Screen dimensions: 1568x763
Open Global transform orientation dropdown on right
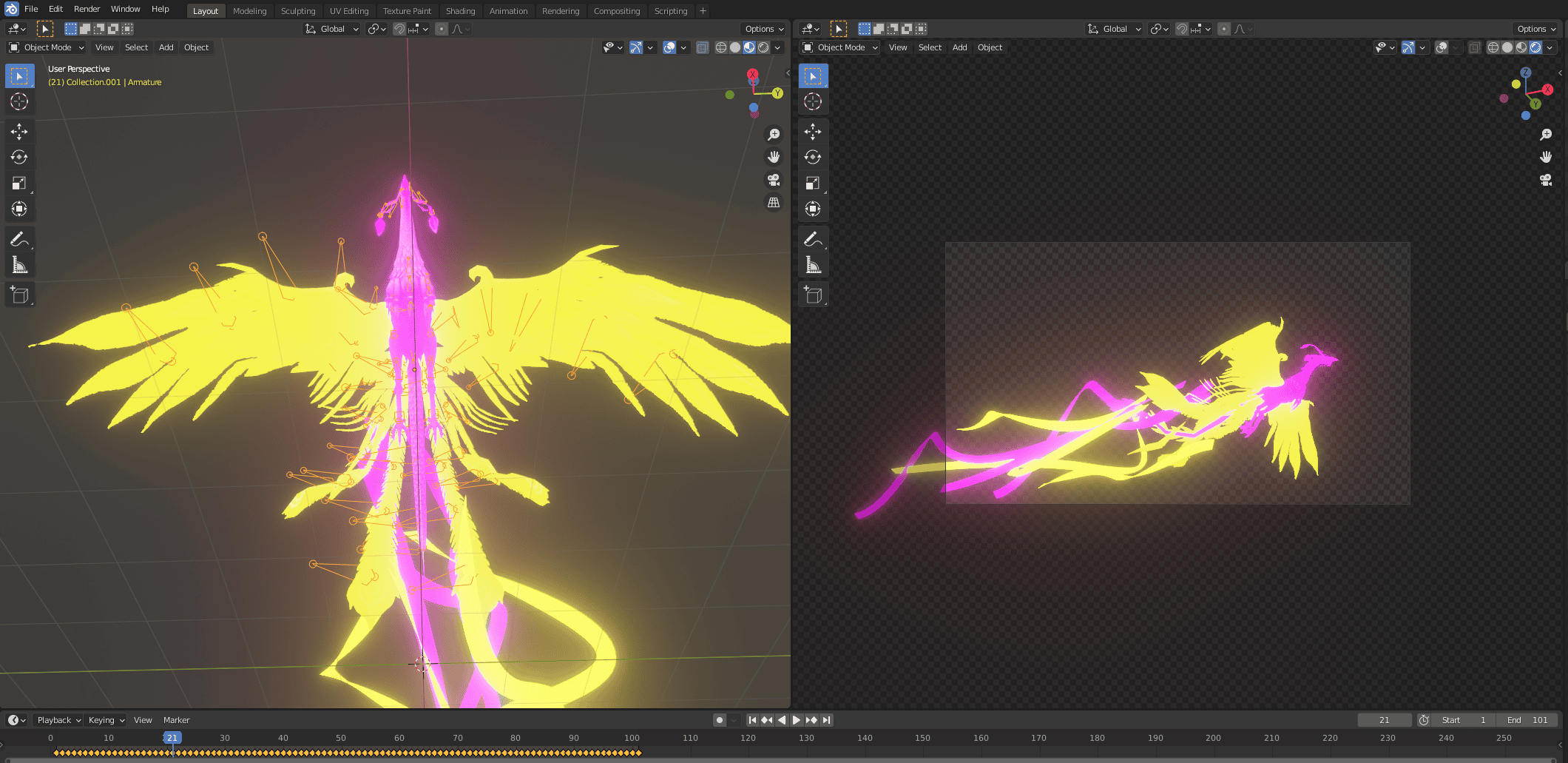[1115, 29]
